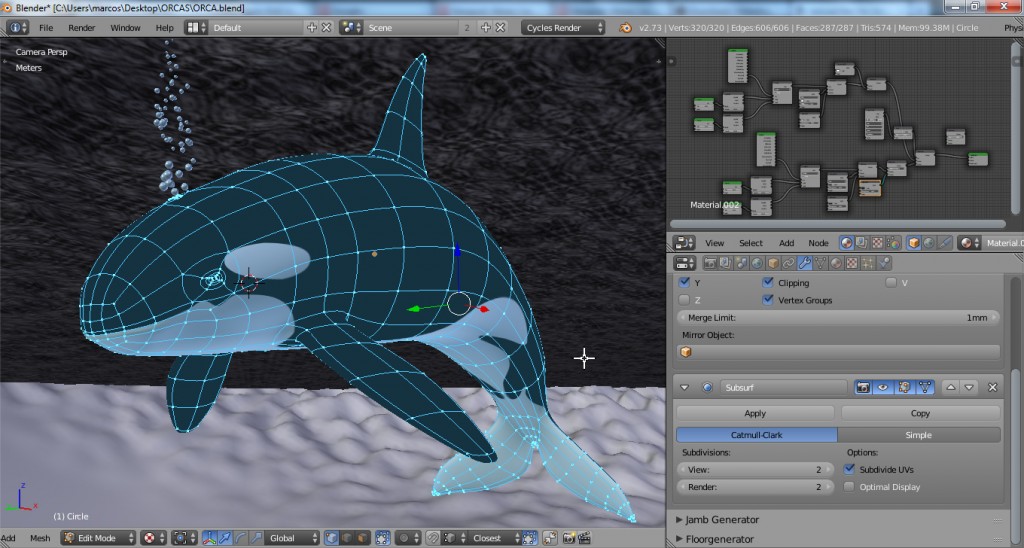Uncheck Subdivide UVs option
Image resolution: width=1024 pixels, height=548 pixels.
(x=850, y=469)
